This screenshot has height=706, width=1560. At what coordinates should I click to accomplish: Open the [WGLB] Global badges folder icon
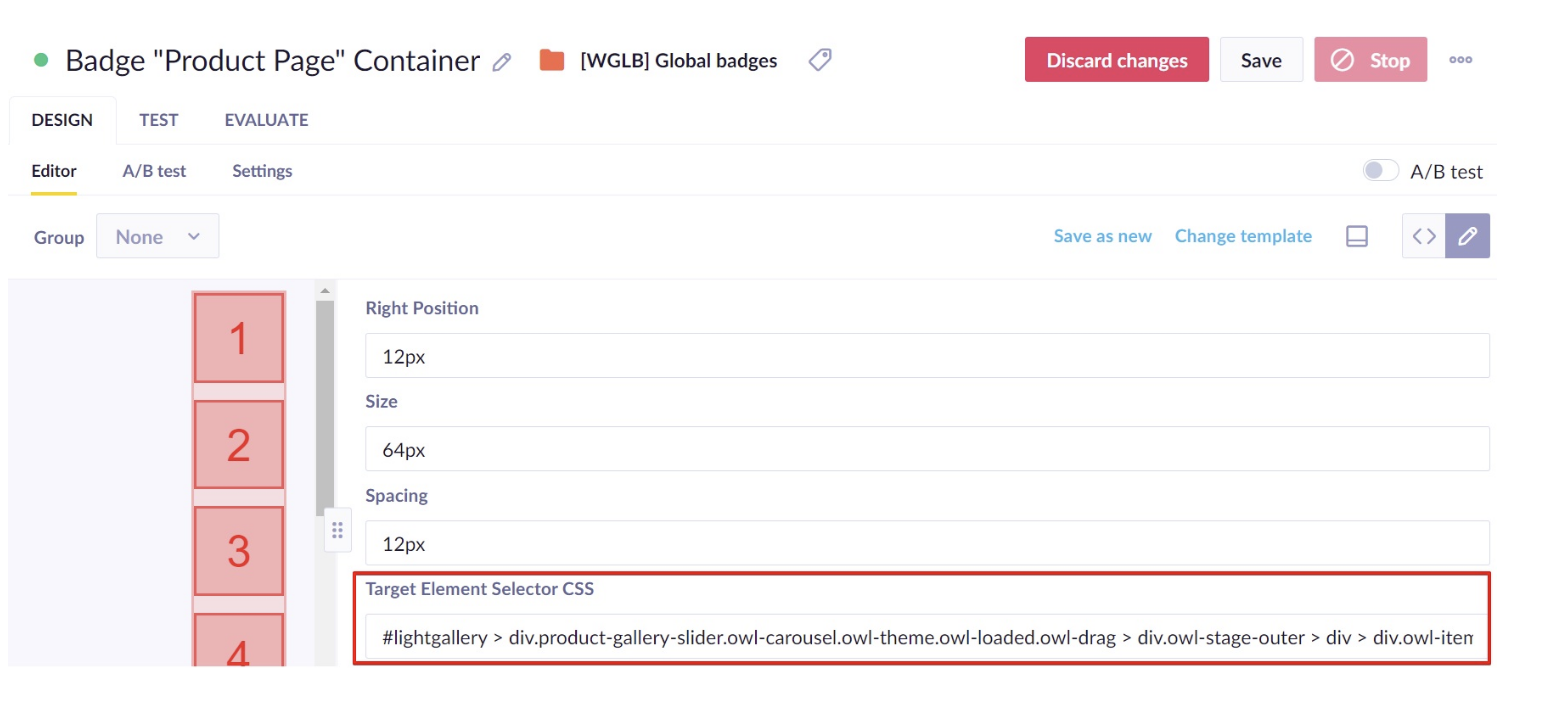point(552,60)
